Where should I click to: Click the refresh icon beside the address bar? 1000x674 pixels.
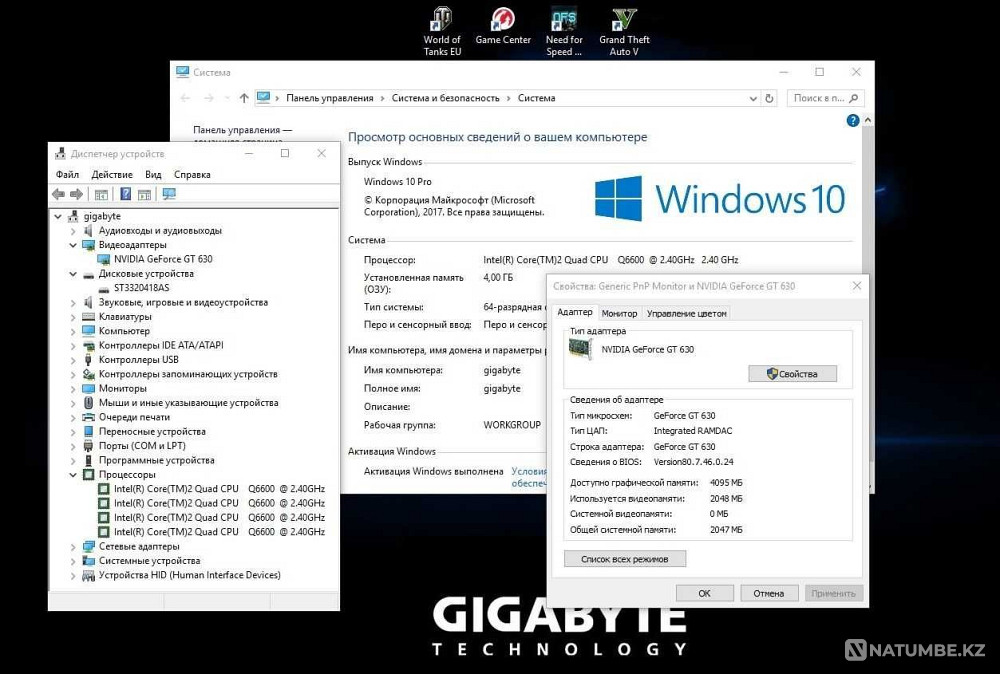coord(768,98)
